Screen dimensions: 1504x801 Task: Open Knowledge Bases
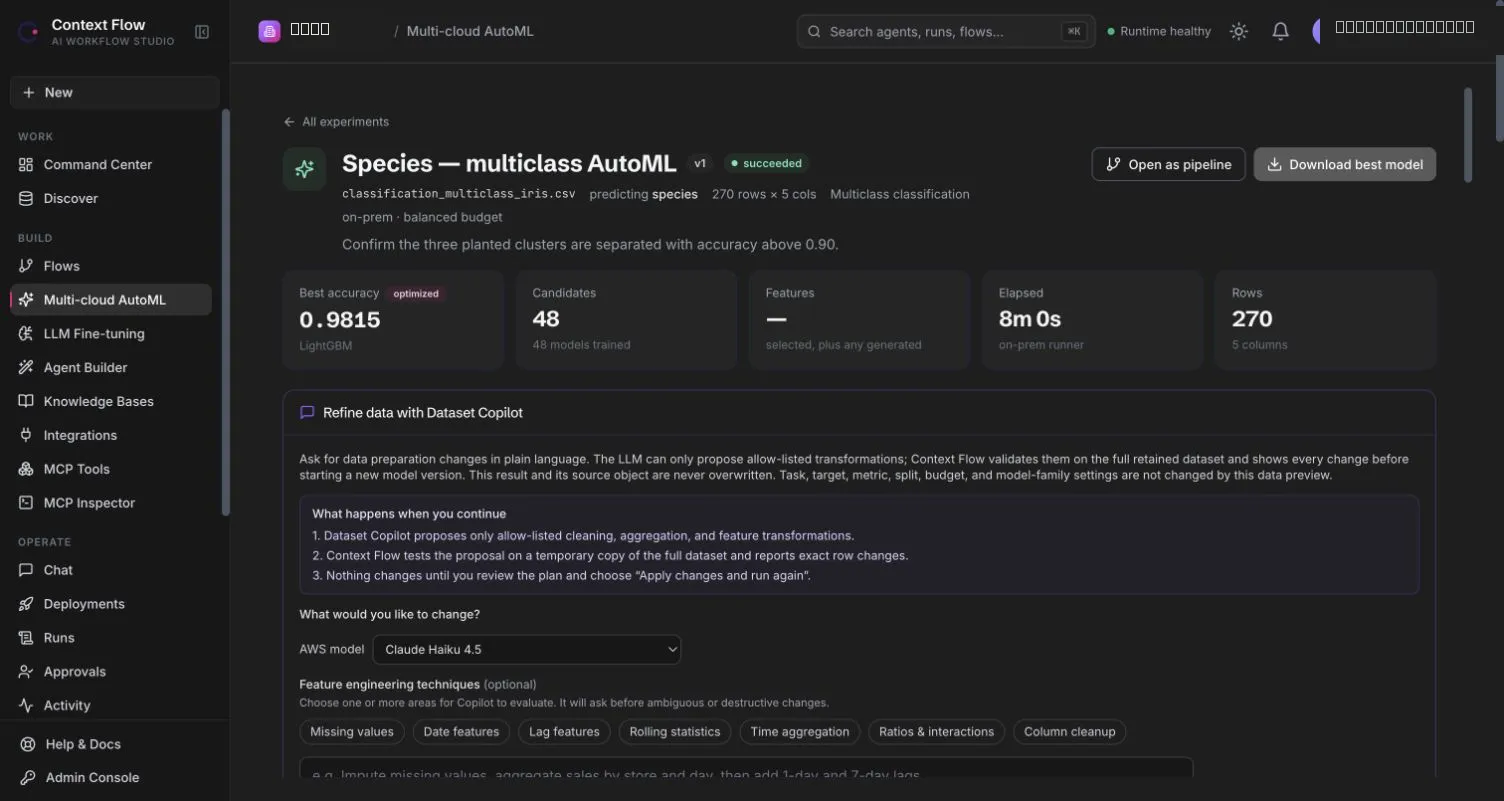[111, 402]
